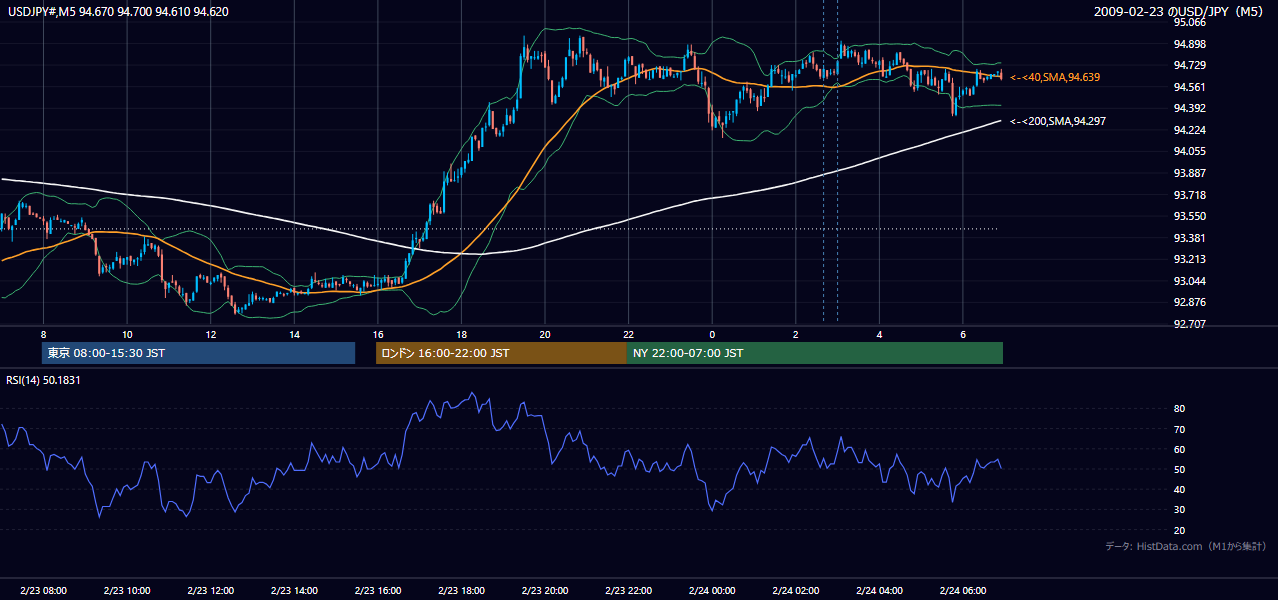Click the 2/23 22:00 date label

pos(628,591)
